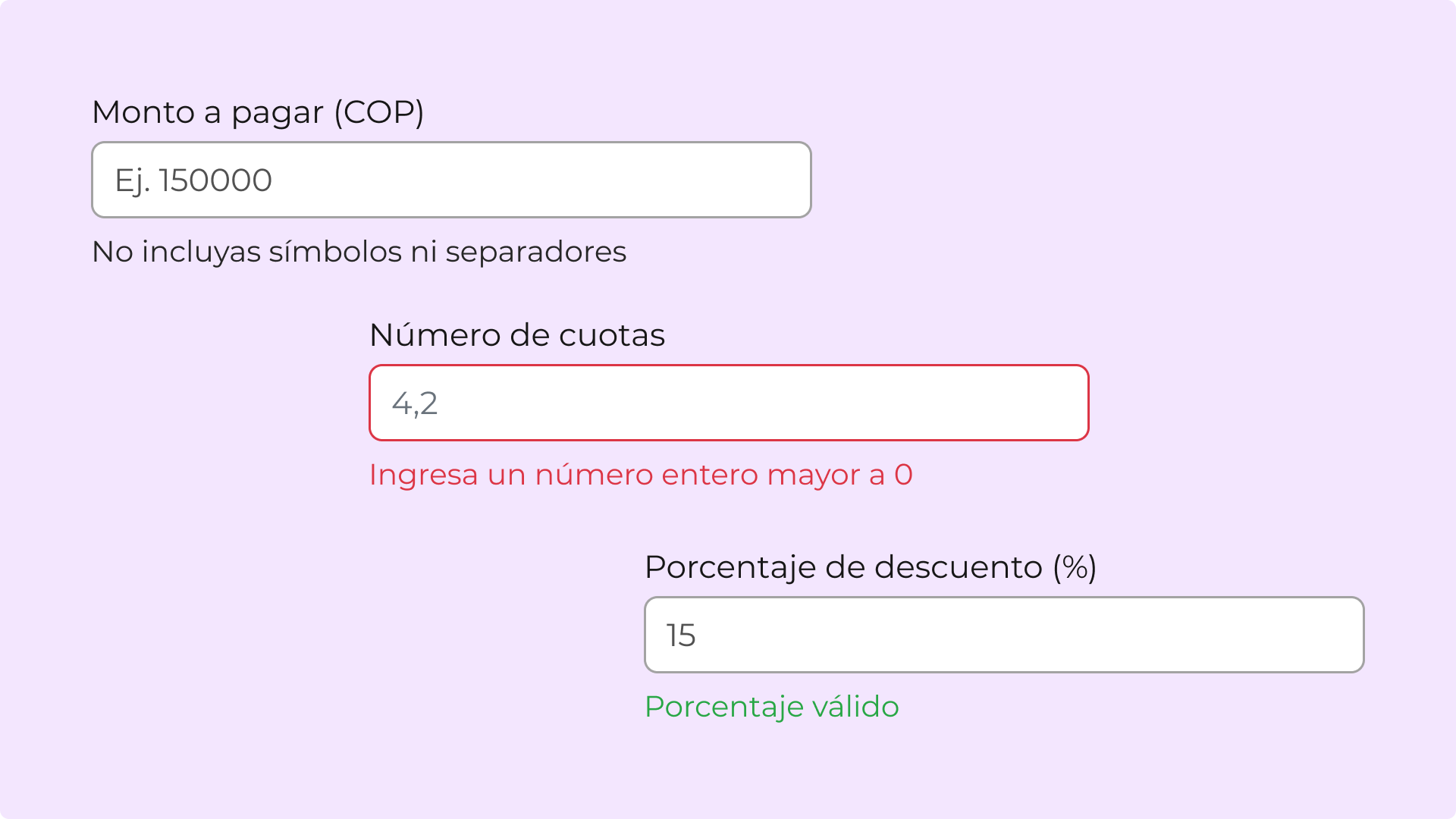The image size is (1456, 819).
Task: Select the Porcentaje de descuento input box
Action: [1004, 635]
